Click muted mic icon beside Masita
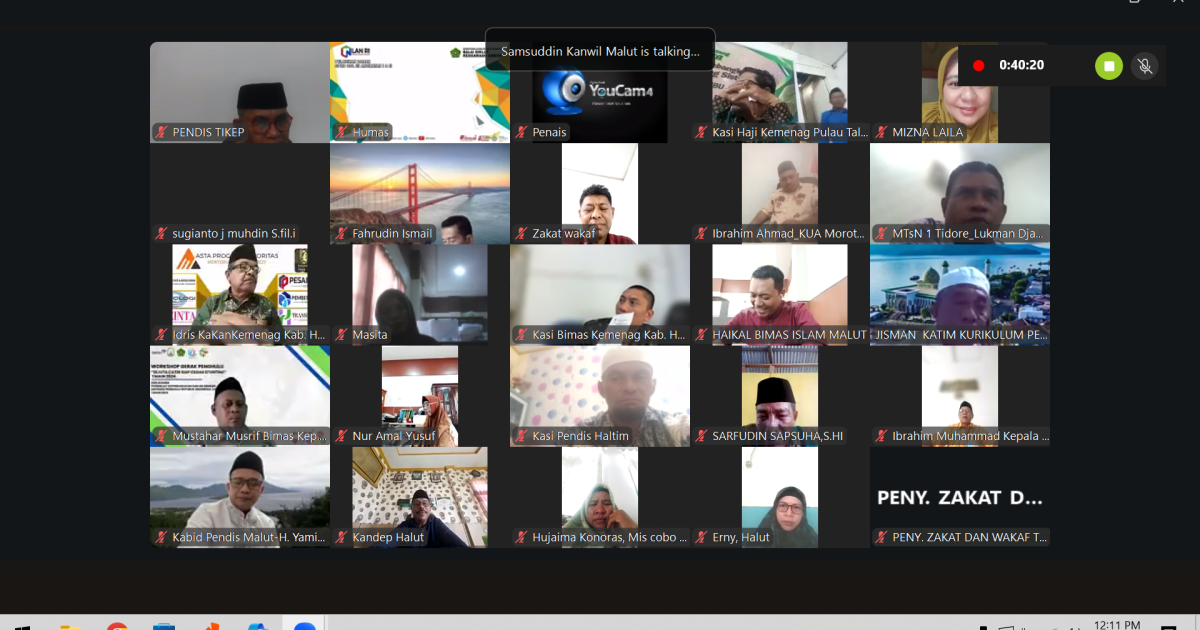 [x=341, y=335]
